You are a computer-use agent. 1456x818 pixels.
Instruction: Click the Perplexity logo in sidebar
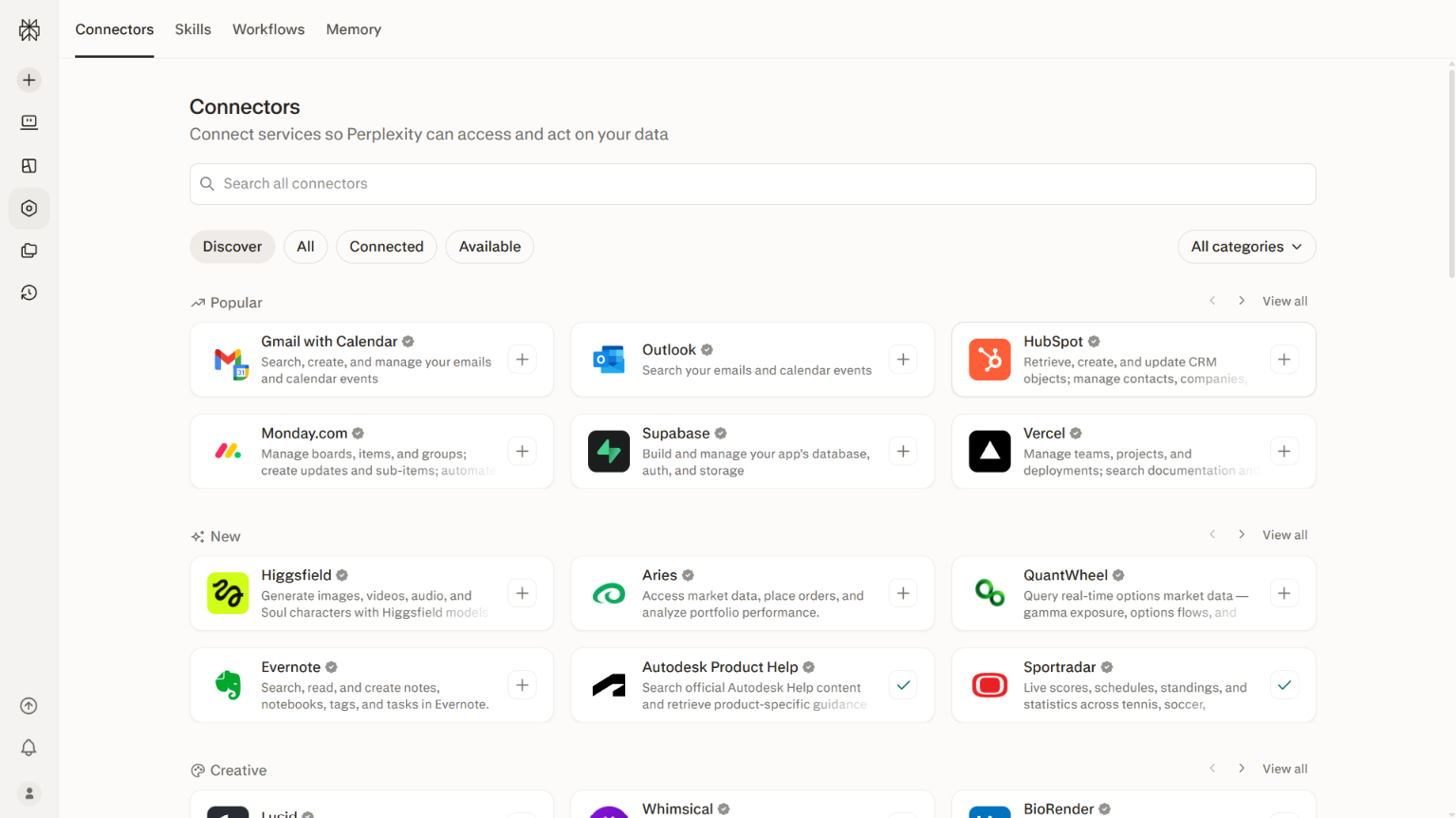pyautogui.click(x=29, y=30)
